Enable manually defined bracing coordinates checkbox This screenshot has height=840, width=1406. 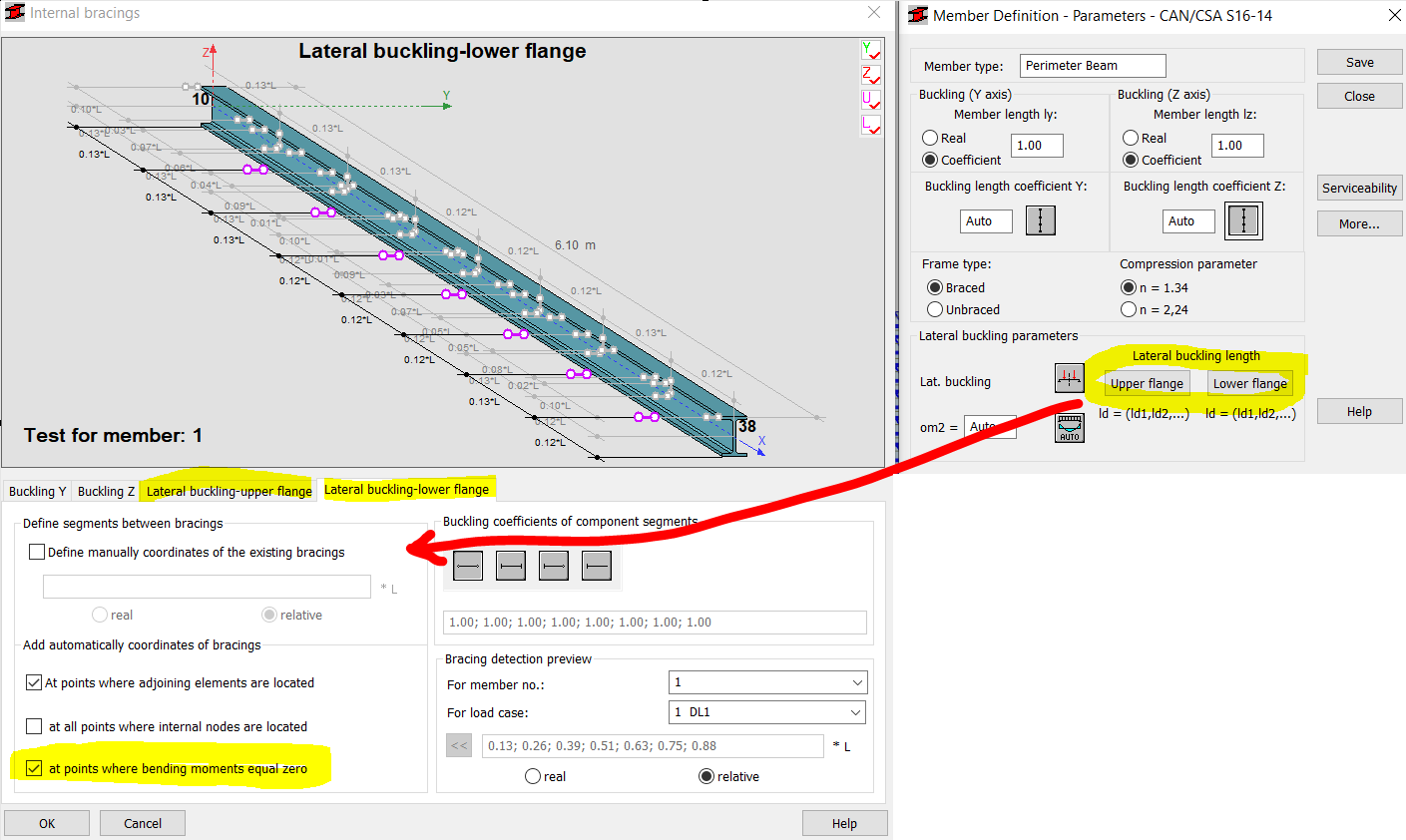(37, 552)
